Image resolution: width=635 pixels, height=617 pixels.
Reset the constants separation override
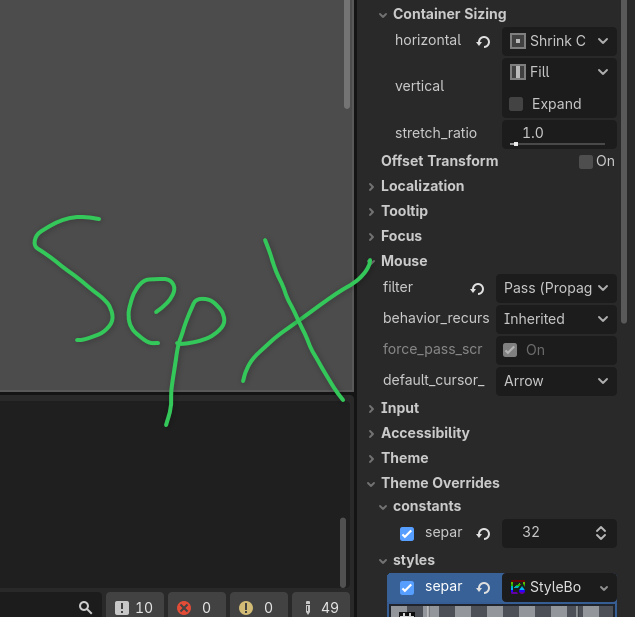[483, 534]
